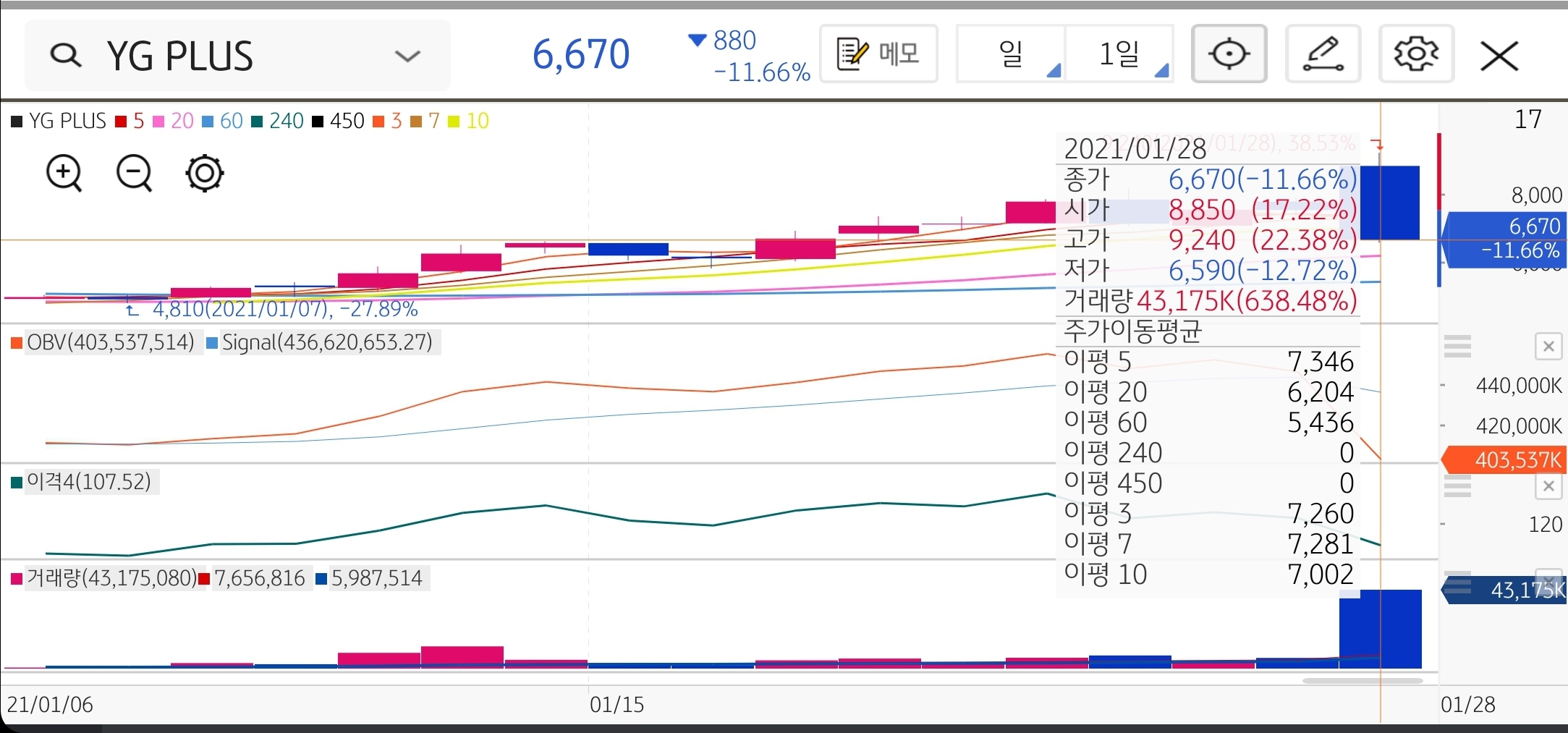
Task: Click the 주가이동평균 heading
Action: click(1132, 331)
